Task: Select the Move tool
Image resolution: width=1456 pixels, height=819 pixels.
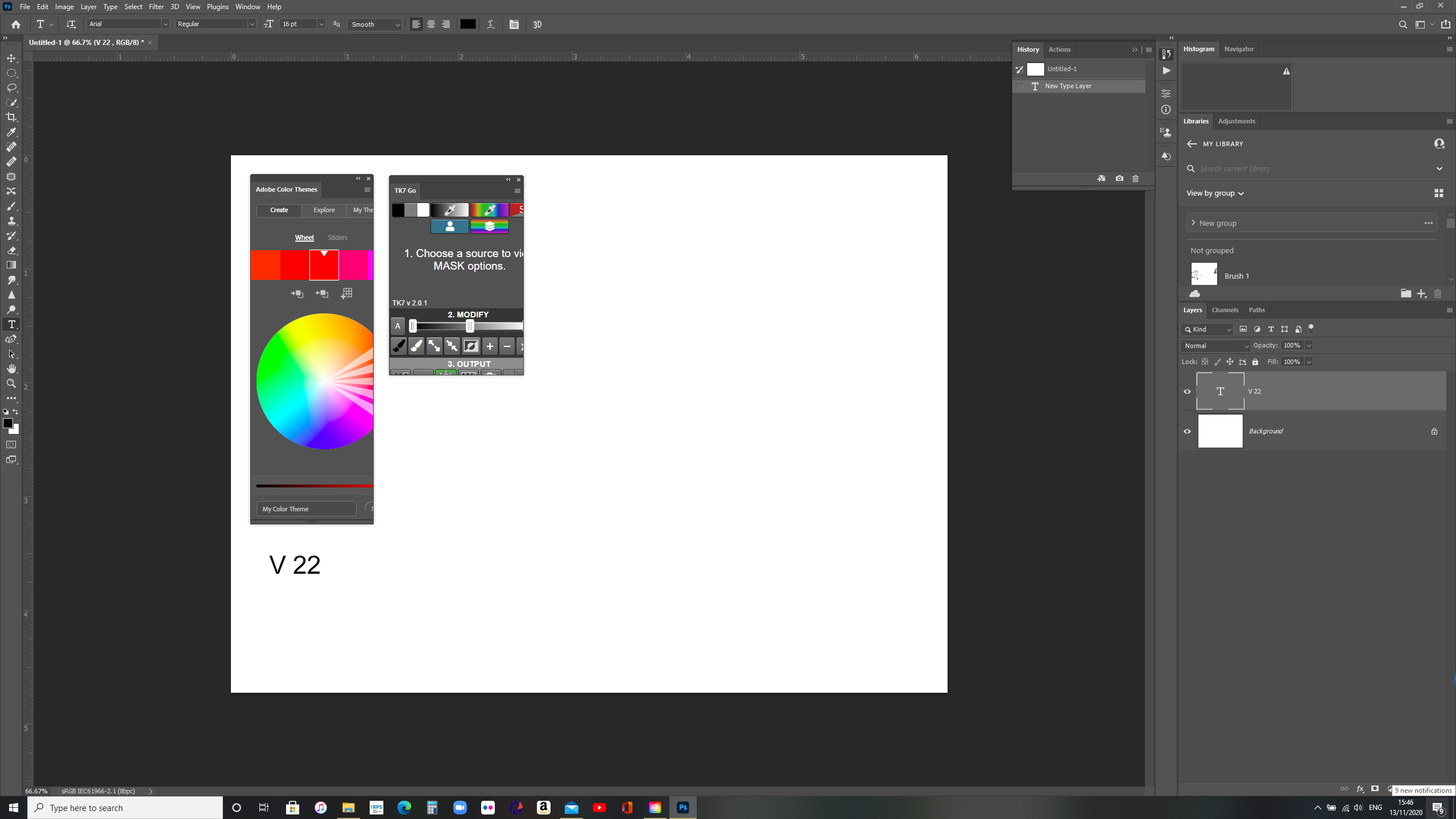Action: click(11, 57)
